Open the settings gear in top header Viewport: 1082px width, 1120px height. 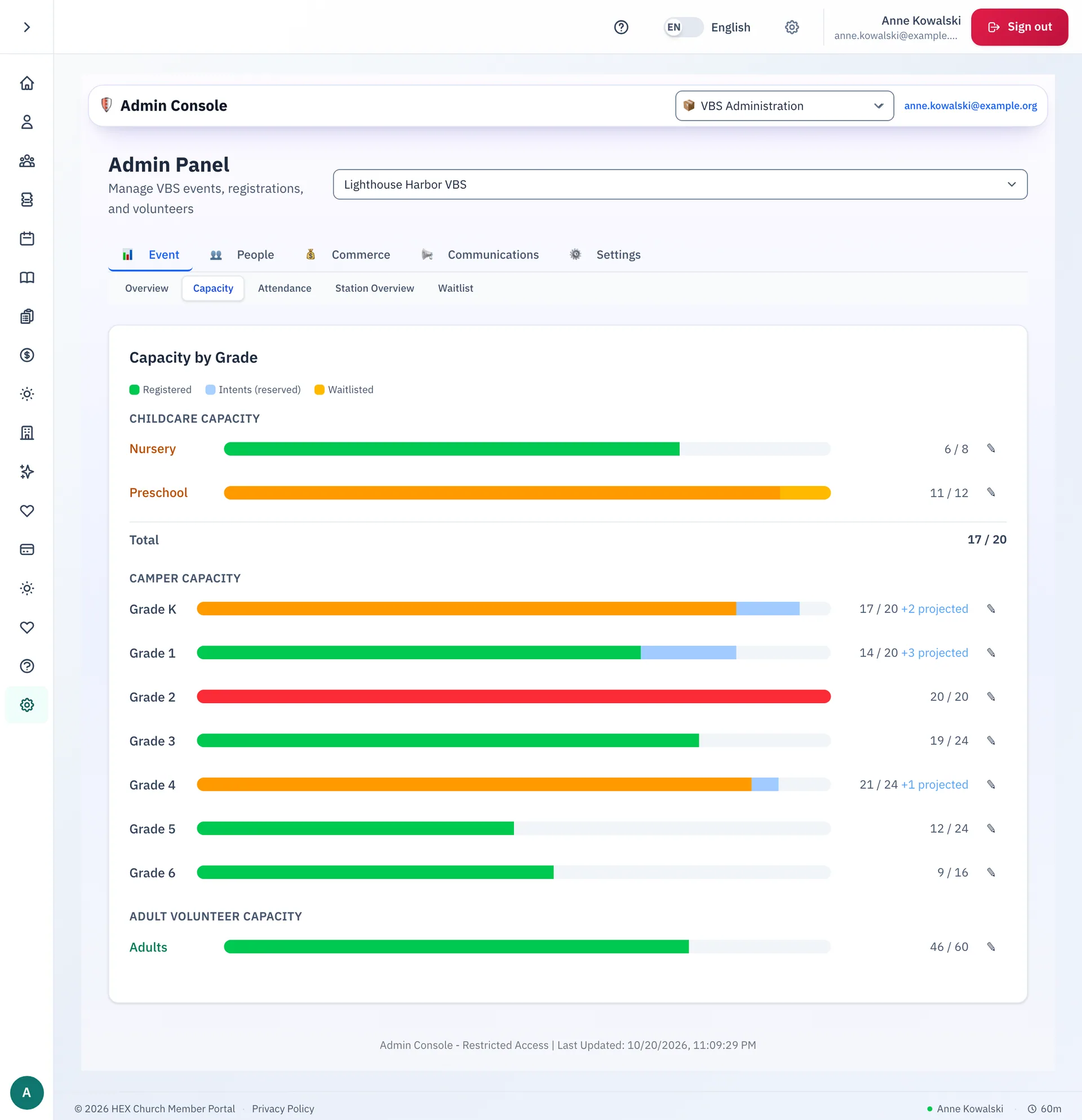click(792, 27)
